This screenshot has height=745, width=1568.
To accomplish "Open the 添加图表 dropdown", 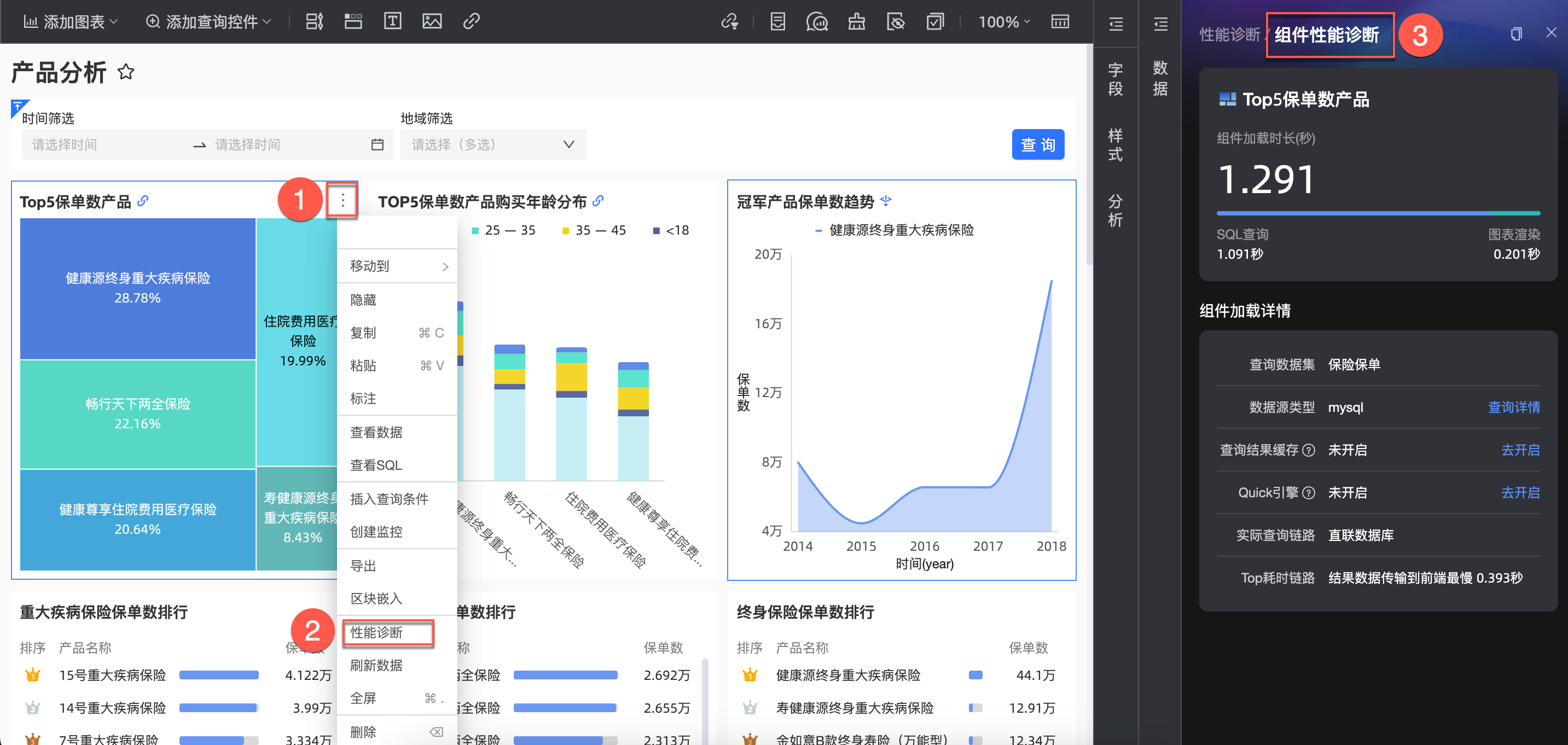I will point(71,22).
